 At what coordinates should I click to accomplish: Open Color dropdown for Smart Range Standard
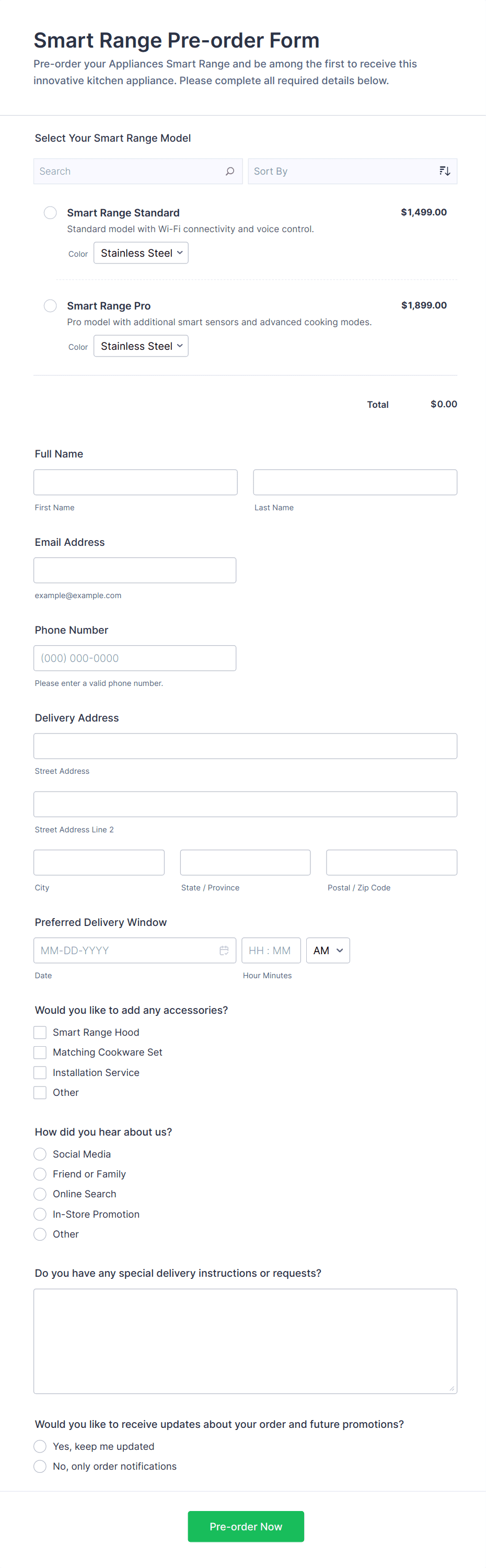(x=141, y=253)
